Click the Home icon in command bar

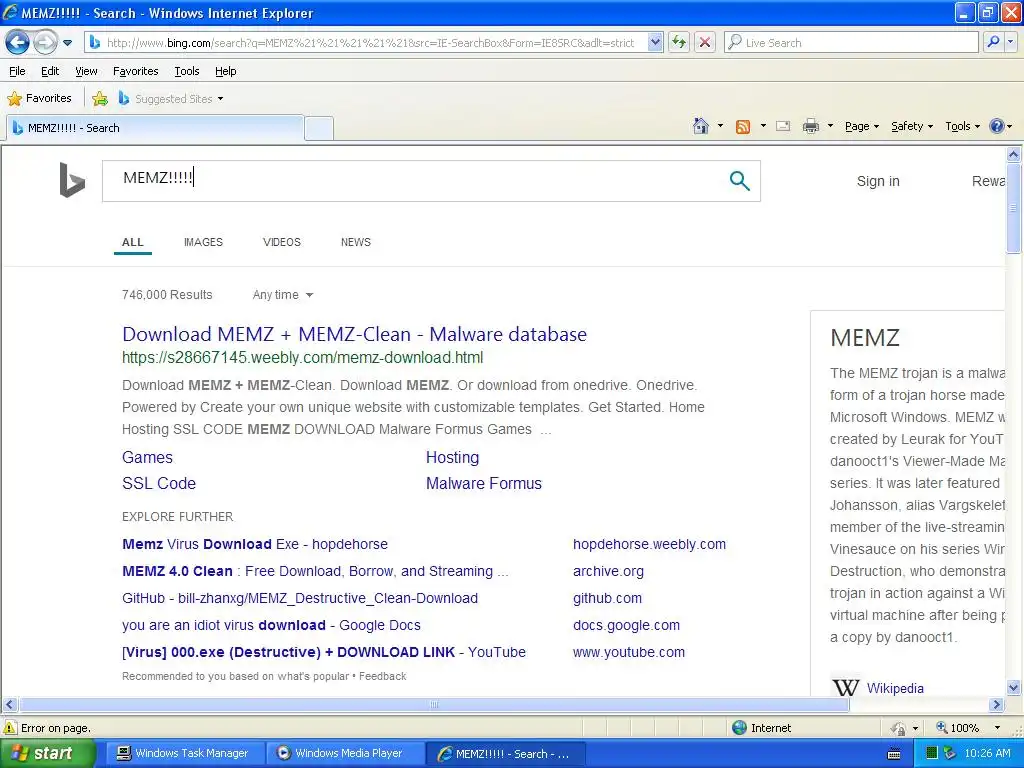701,126
